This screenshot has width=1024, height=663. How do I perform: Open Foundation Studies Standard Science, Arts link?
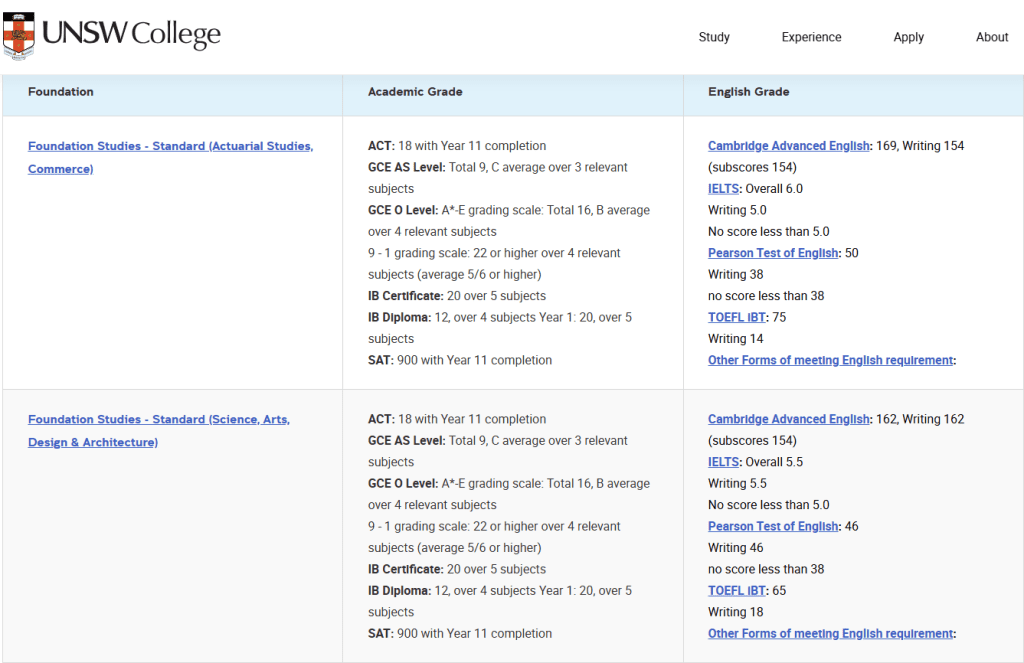(159, 430)
